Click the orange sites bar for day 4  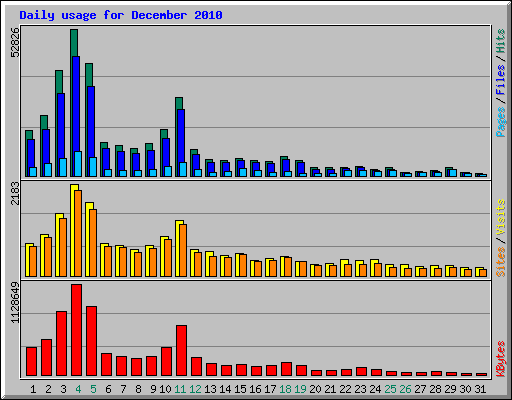pyautogui.click(x=78, y=233)
